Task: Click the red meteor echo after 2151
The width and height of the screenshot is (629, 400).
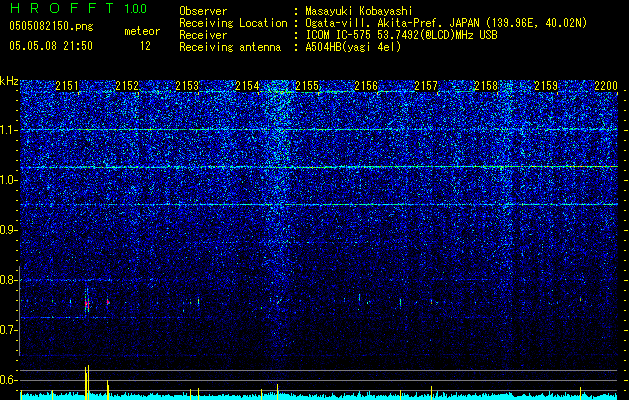Action: [86, 304]
